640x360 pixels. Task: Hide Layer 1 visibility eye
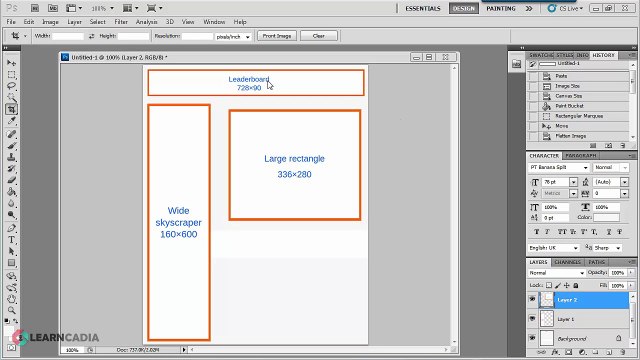pyautogui.click(x=532, y=318)
